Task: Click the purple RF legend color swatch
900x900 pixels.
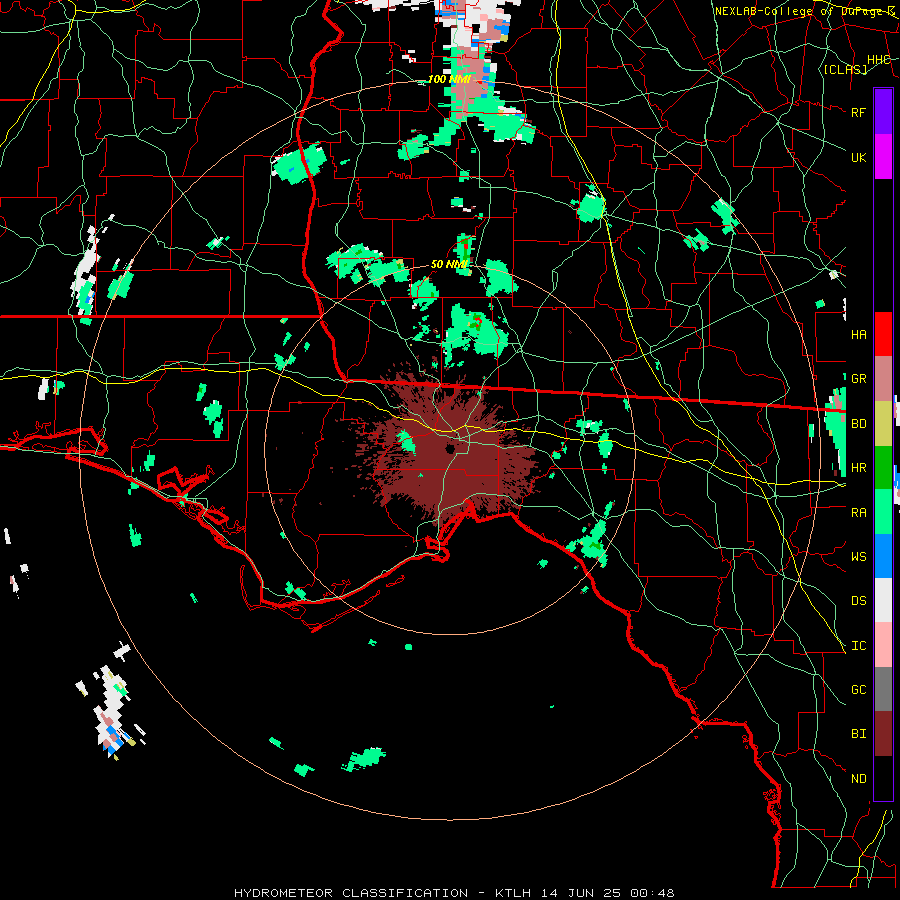Action: [883, 112]
